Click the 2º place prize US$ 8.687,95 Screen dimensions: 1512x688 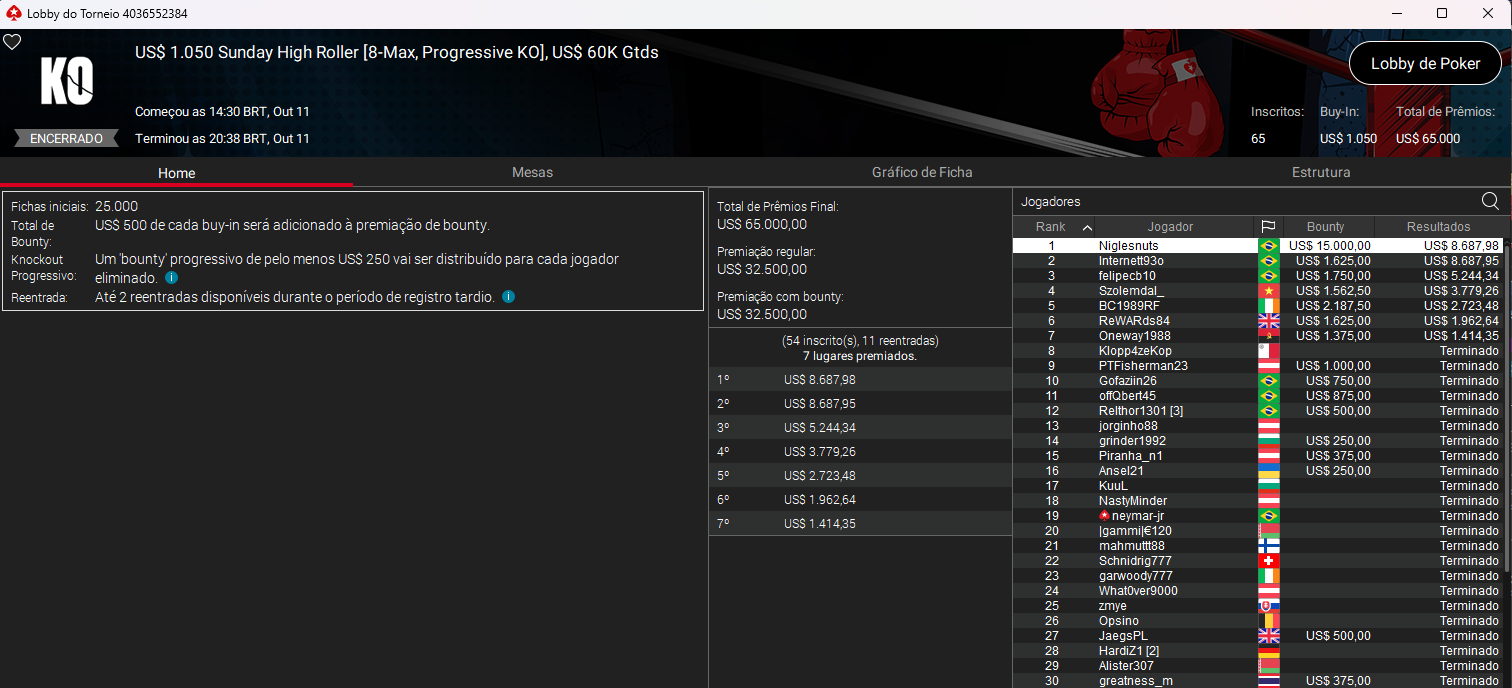(x=819, y=404)
